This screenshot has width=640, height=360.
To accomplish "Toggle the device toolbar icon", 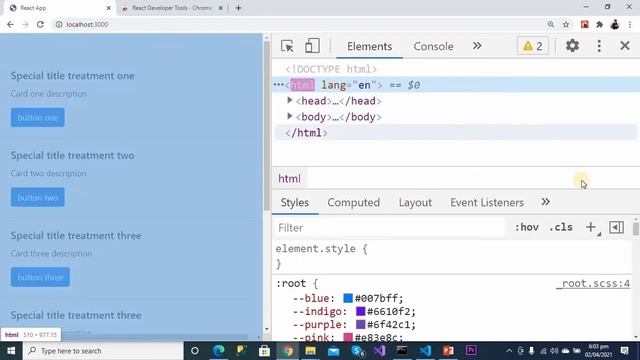I will [x=312, y=46].
